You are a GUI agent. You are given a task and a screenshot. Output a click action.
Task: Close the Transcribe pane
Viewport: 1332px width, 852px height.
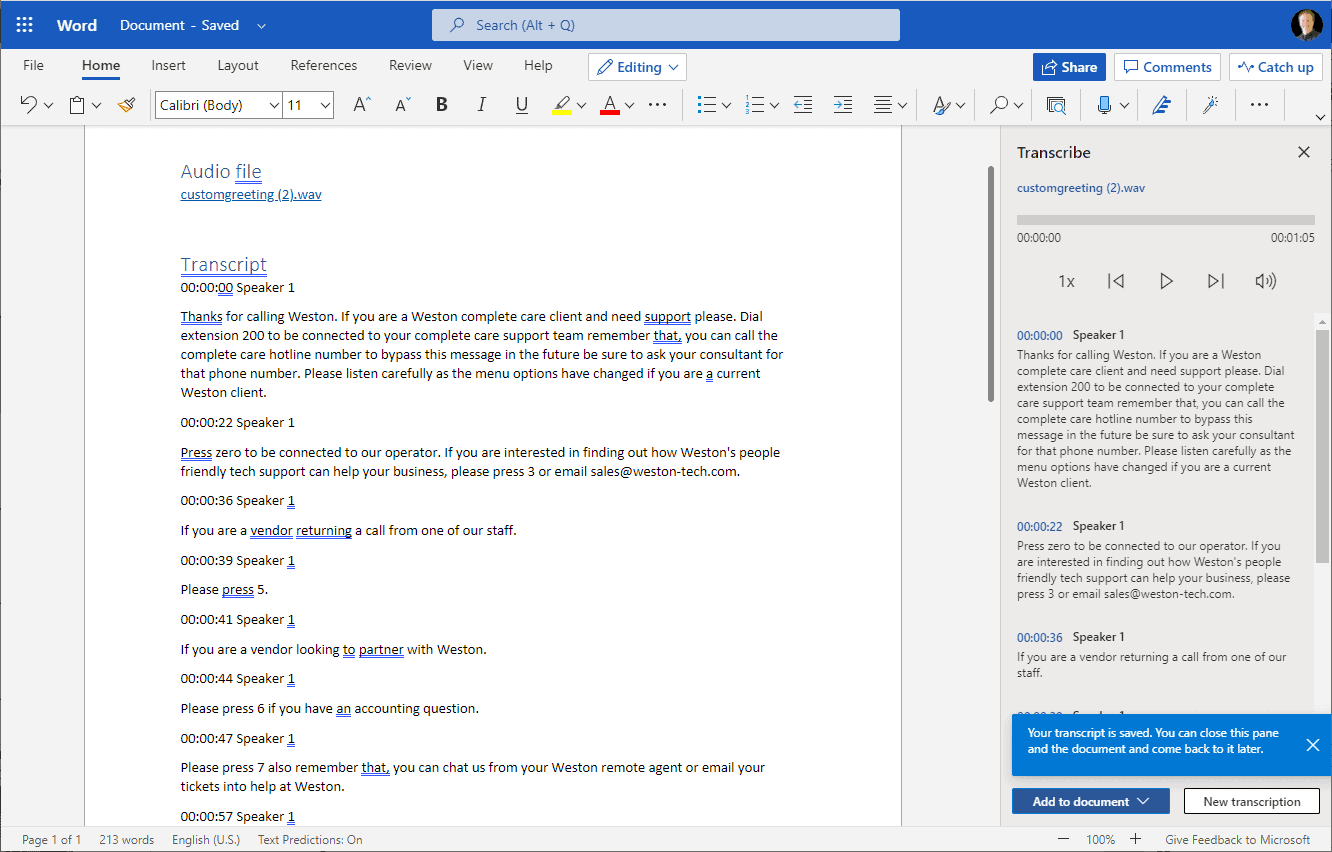[1304, 152]
